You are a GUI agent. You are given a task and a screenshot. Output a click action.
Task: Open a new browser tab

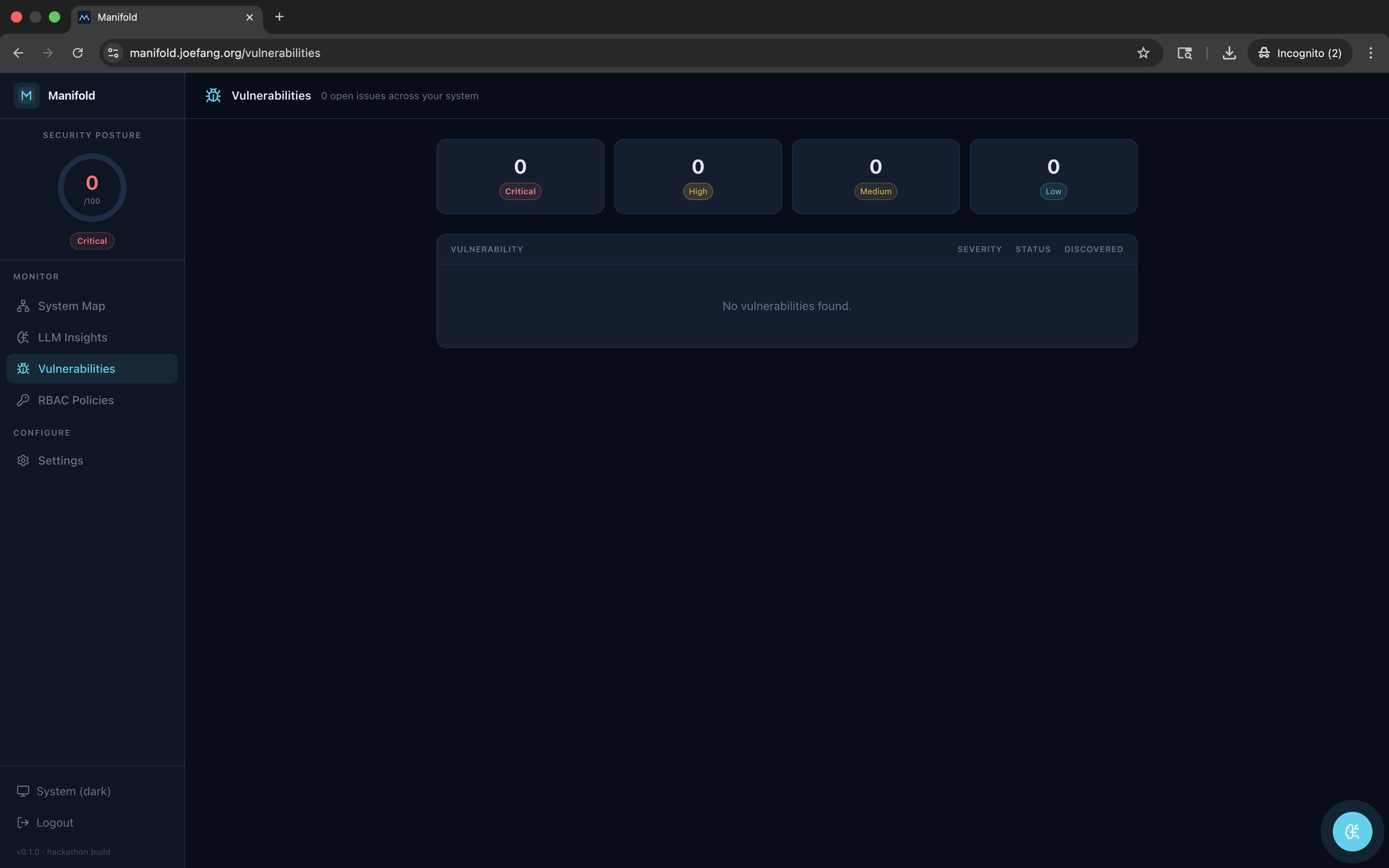[x=279, y=17]
